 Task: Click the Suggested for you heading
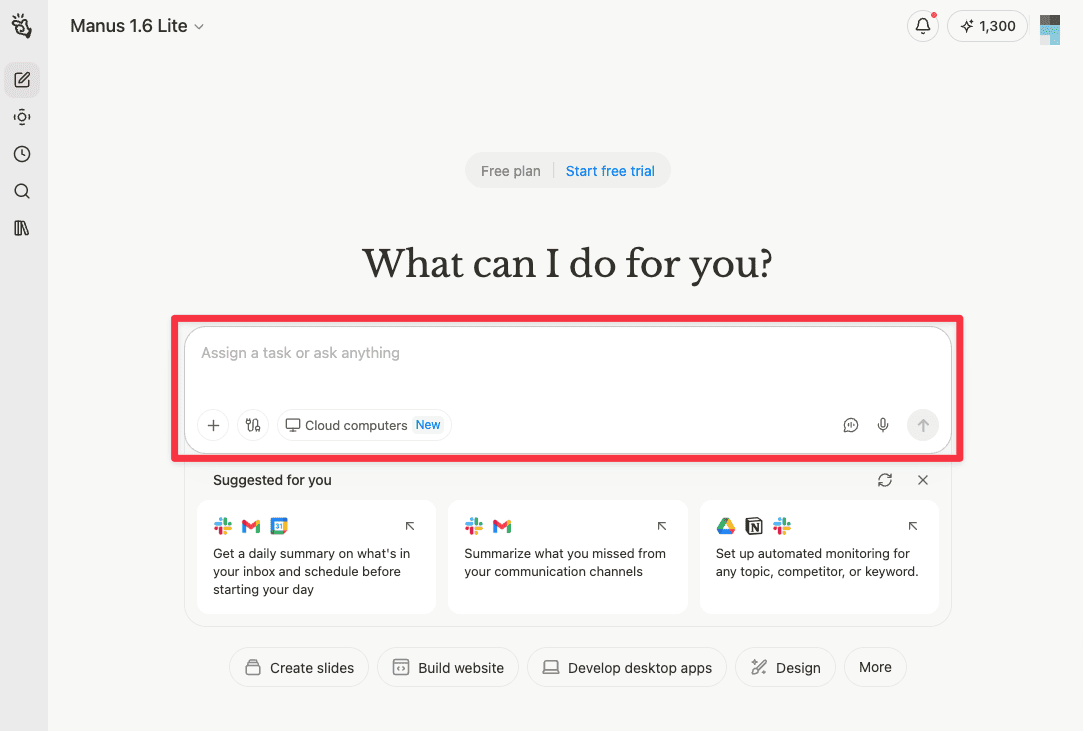coord(272,480)
